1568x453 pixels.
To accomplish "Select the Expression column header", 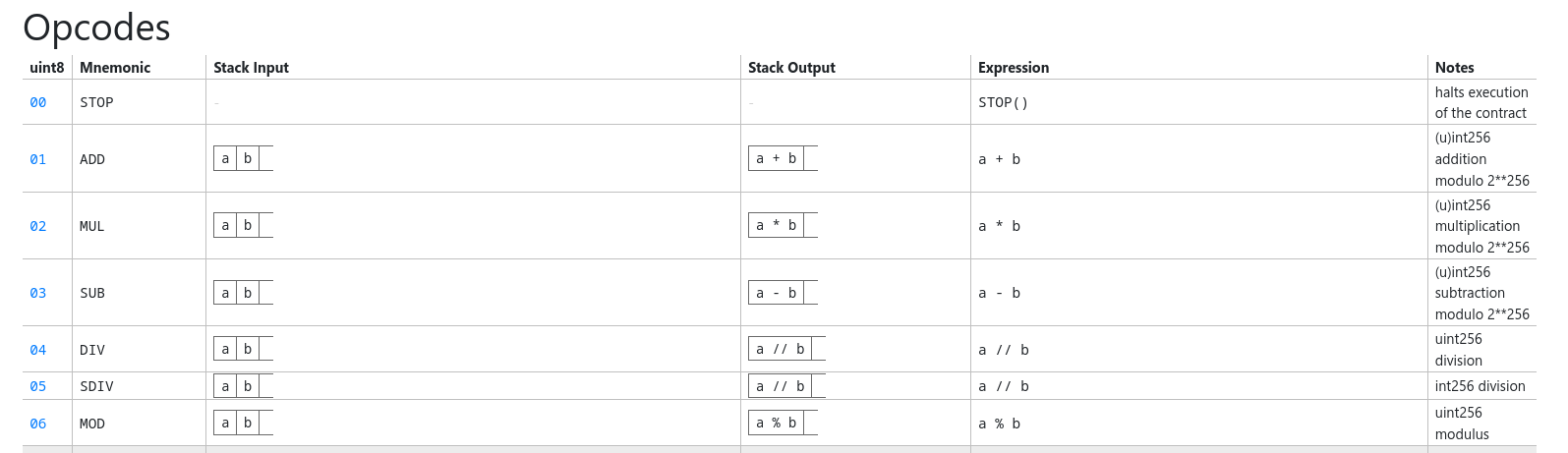I will (x=1014, y=68).
